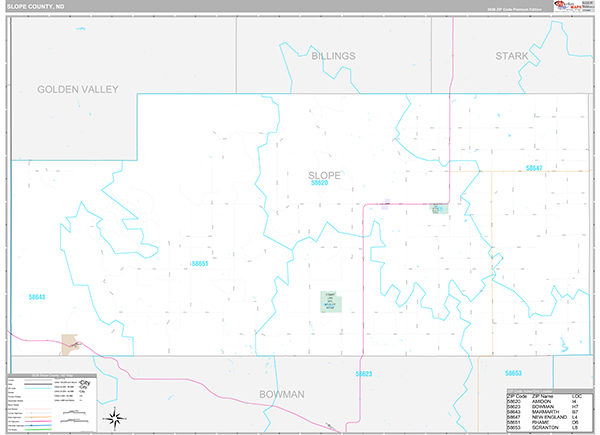Image resolution: width=600 pixels, height=435 pixels.
Task: Click ZIP code label 58620
Action: pyautogui.click(x=320, y=183)
